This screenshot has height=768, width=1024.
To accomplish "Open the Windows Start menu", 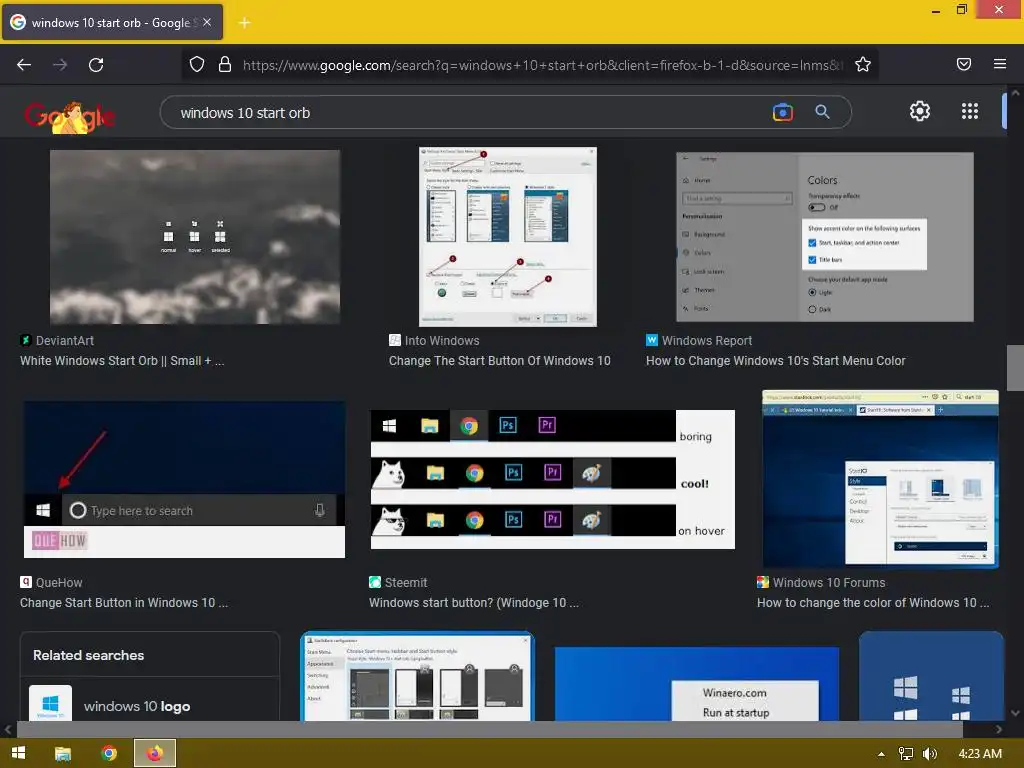I will (x=18, y=753).
